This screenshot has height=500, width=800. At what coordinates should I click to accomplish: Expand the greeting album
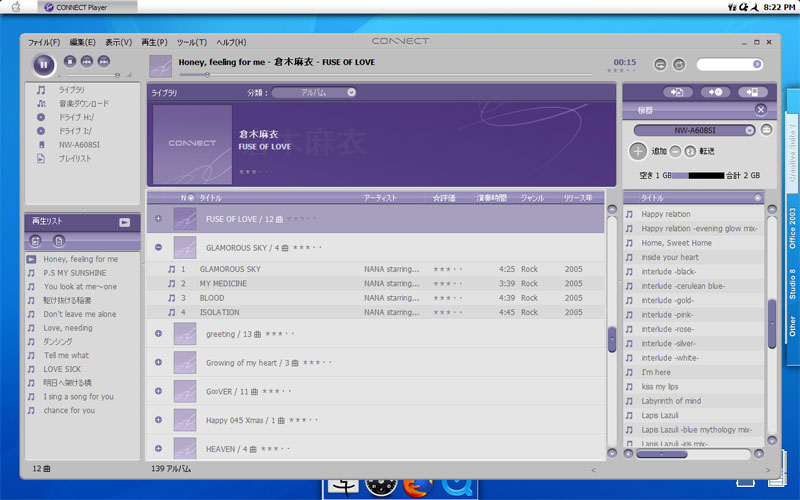click(x=158, y=333)
